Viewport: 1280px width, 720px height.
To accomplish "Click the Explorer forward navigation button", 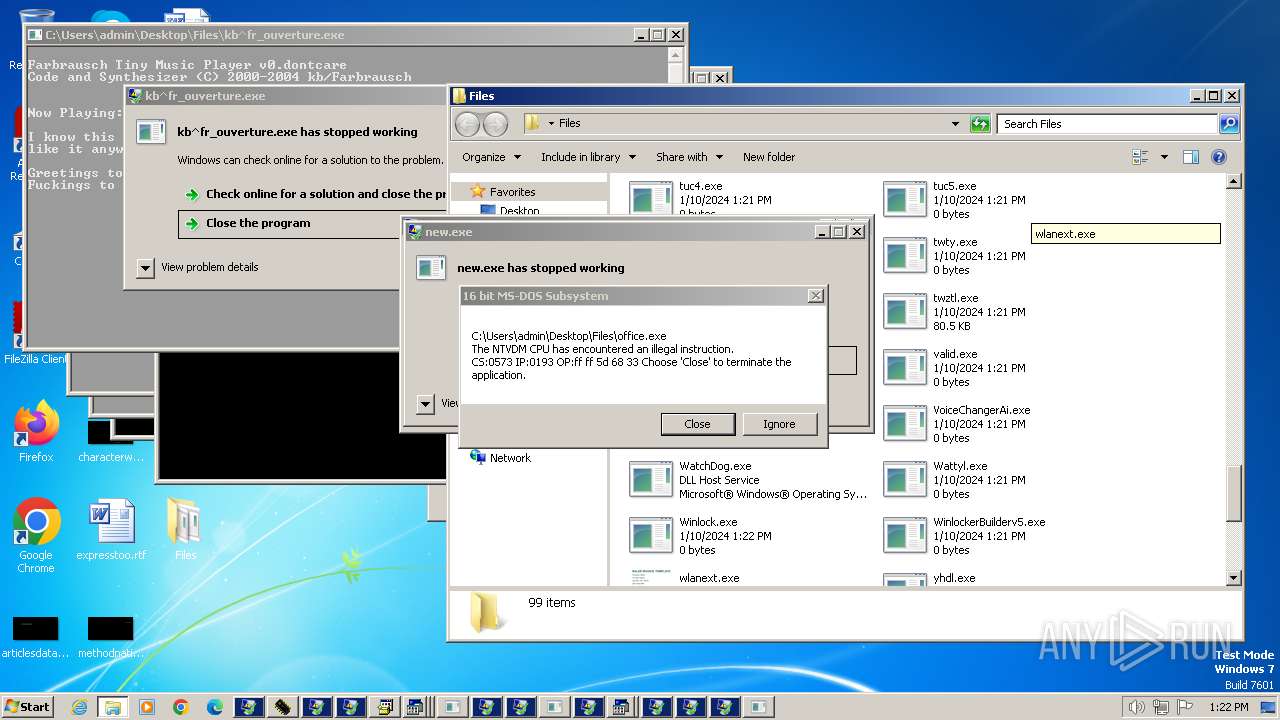I will pos(496,124).
